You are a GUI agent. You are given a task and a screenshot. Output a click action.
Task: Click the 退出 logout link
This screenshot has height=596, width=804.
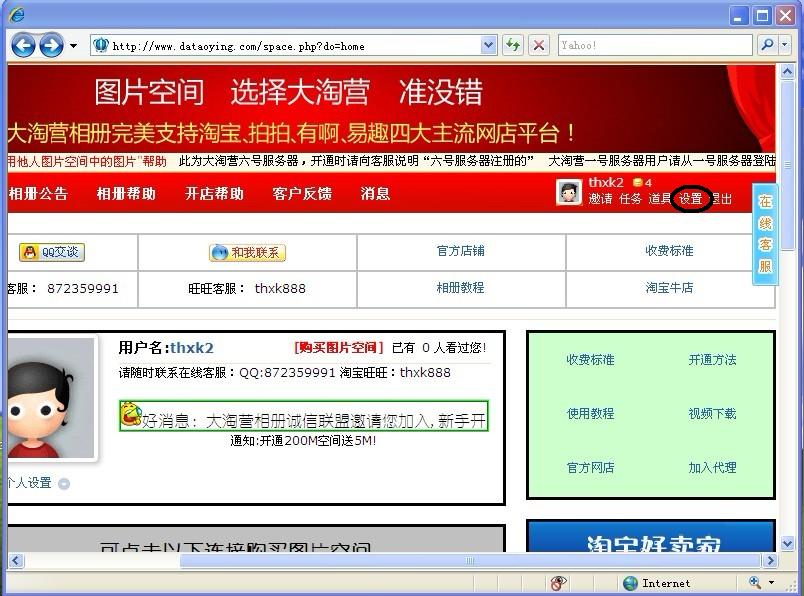click(x=721, y=199)
